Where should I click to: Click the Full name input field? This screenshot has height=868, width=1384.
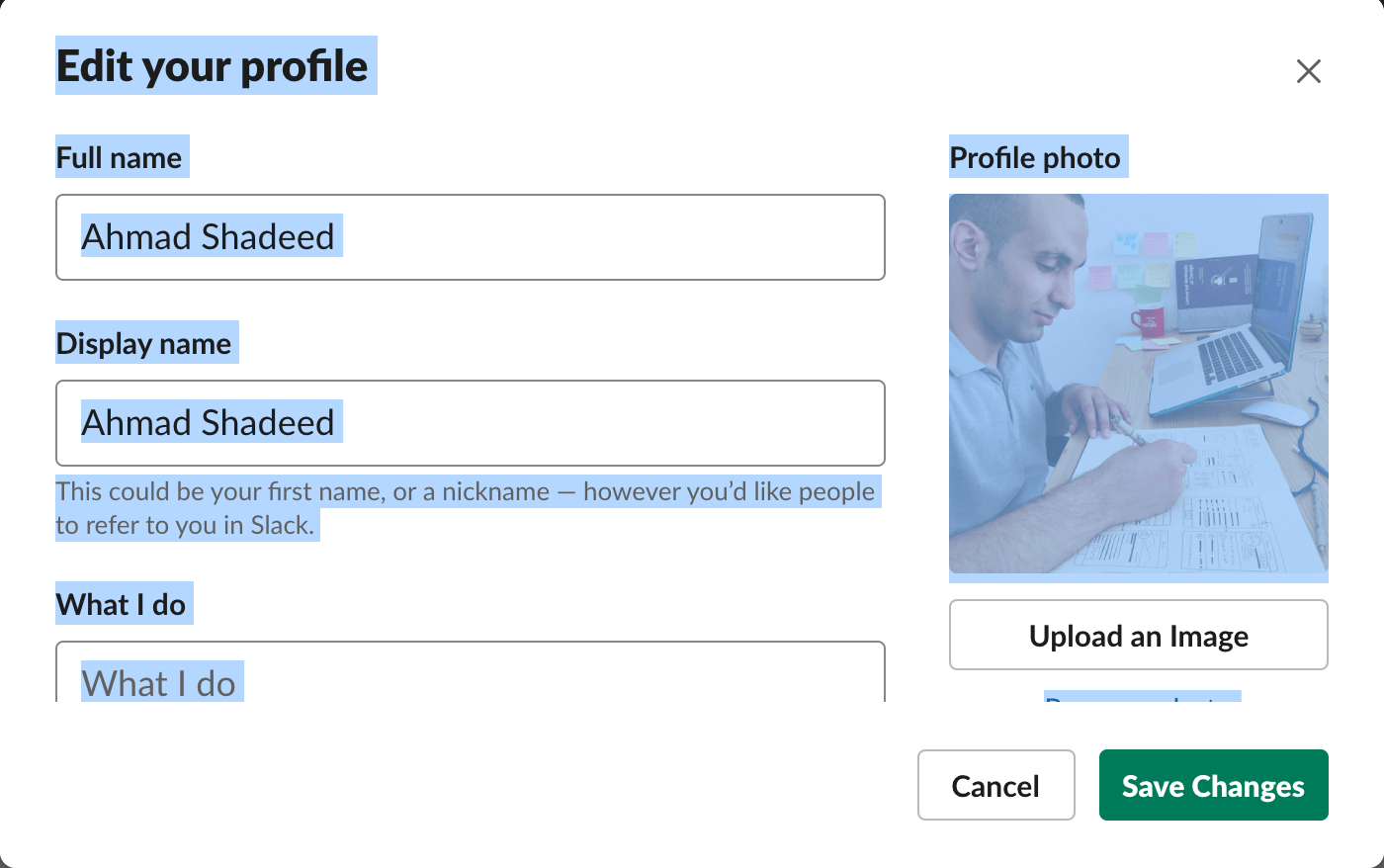470,237
